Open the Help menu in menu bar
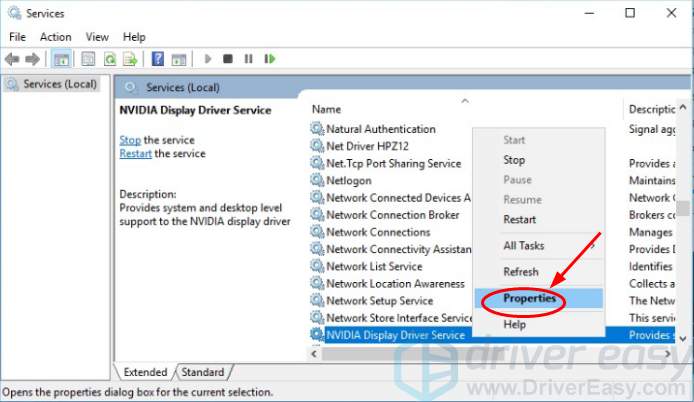 [x=134, y=37]
